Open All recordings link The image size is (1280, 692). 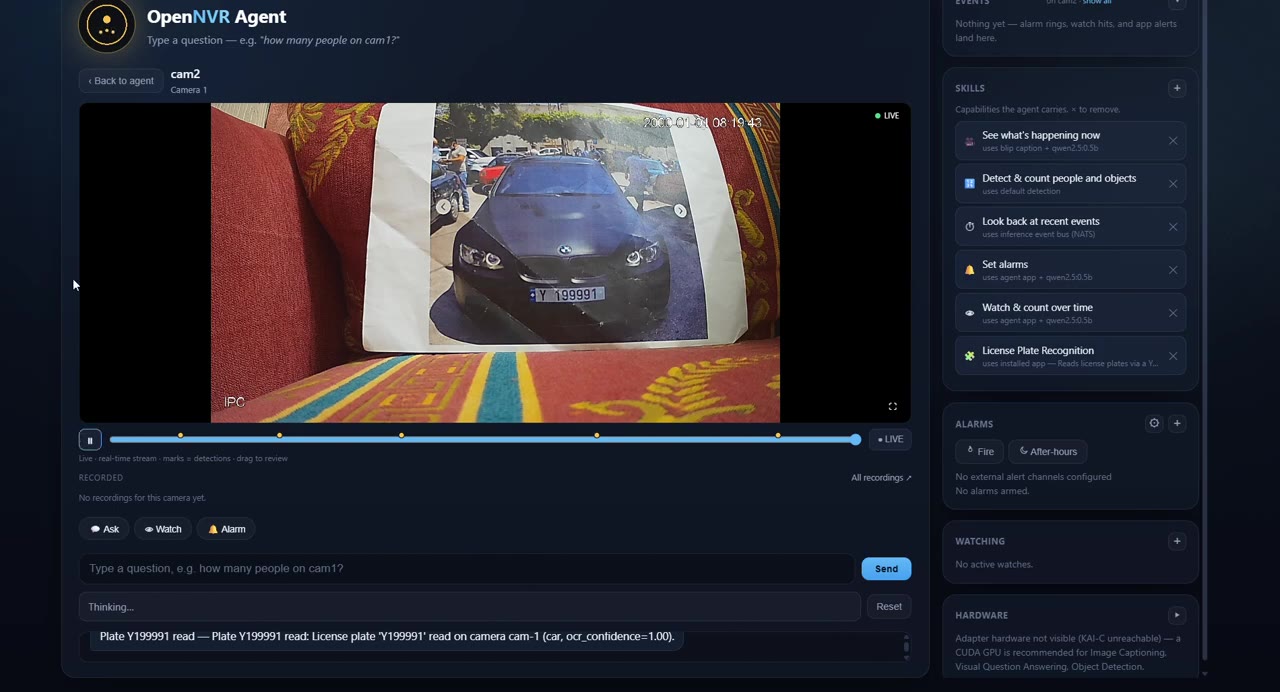pyautogui.click(x=881, y=478)
